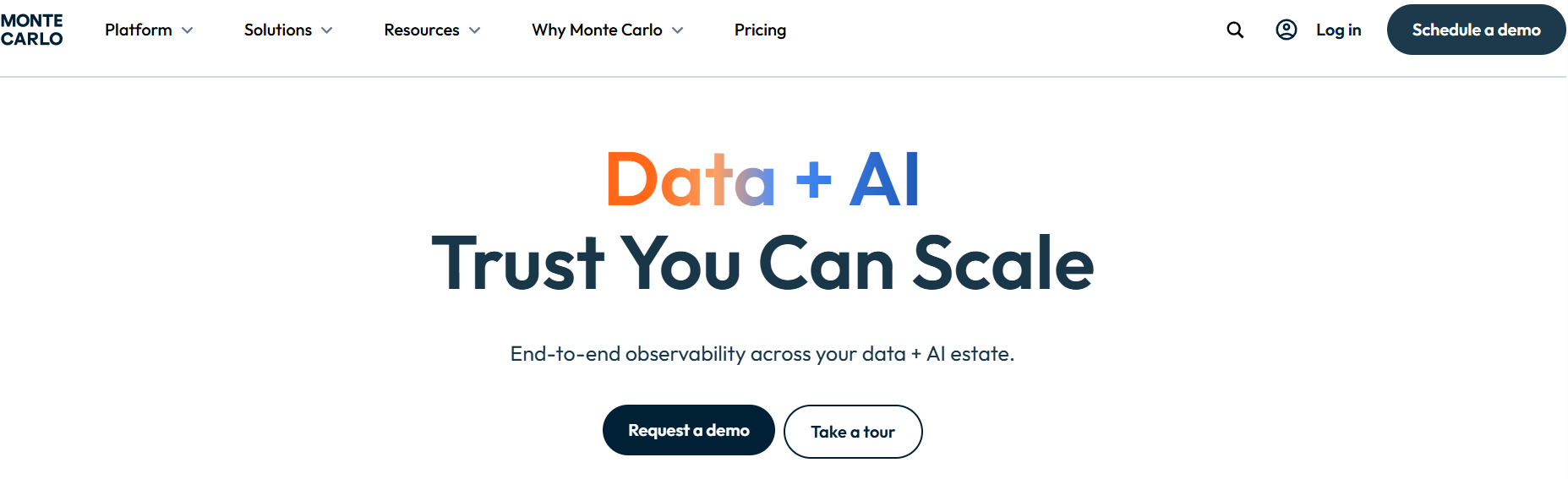
Task: Select the Resources menu label
Action: click(x=422, y=30)
